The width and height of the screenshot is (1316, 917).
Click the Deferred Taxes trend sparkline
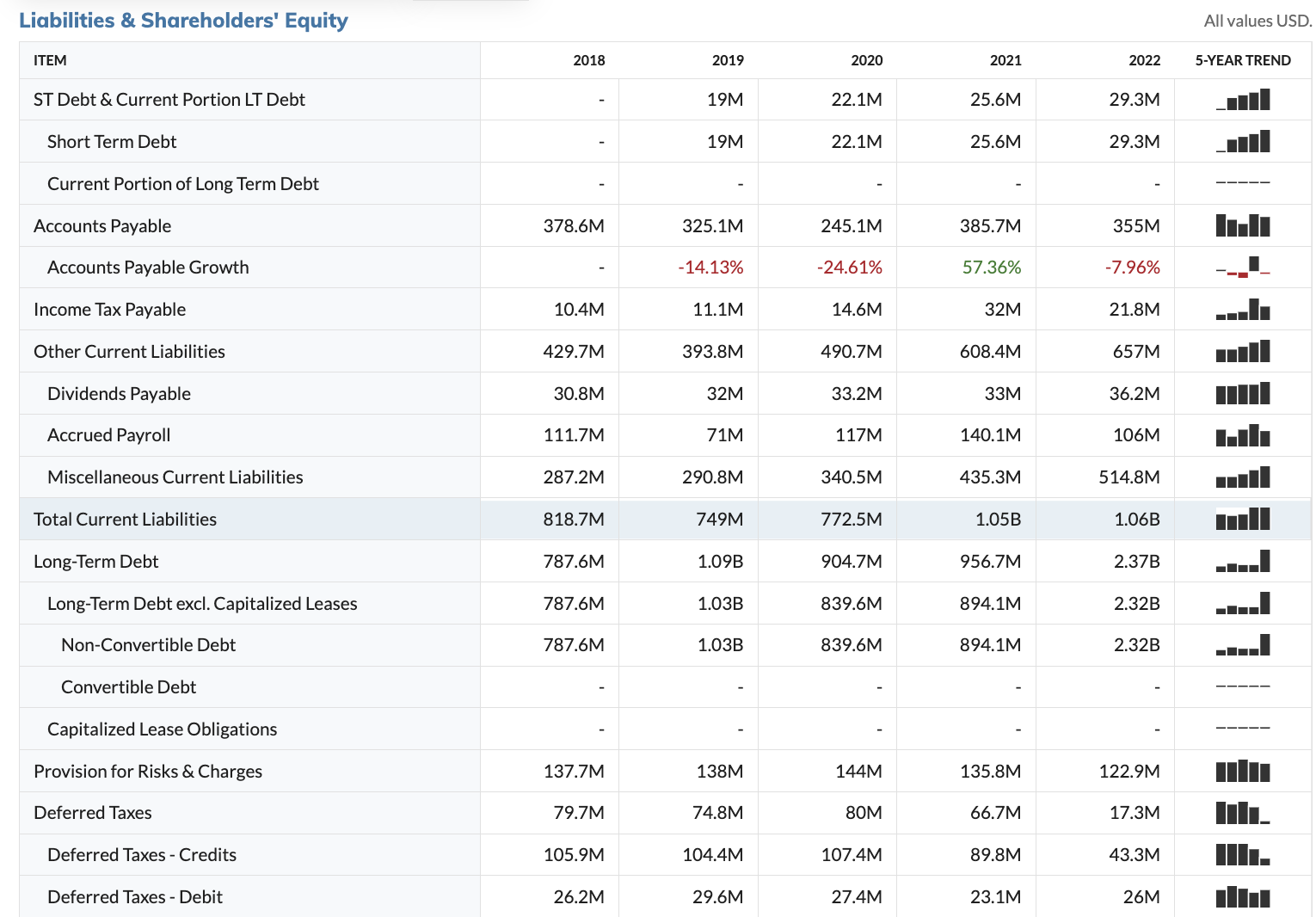click(1243, 813)
